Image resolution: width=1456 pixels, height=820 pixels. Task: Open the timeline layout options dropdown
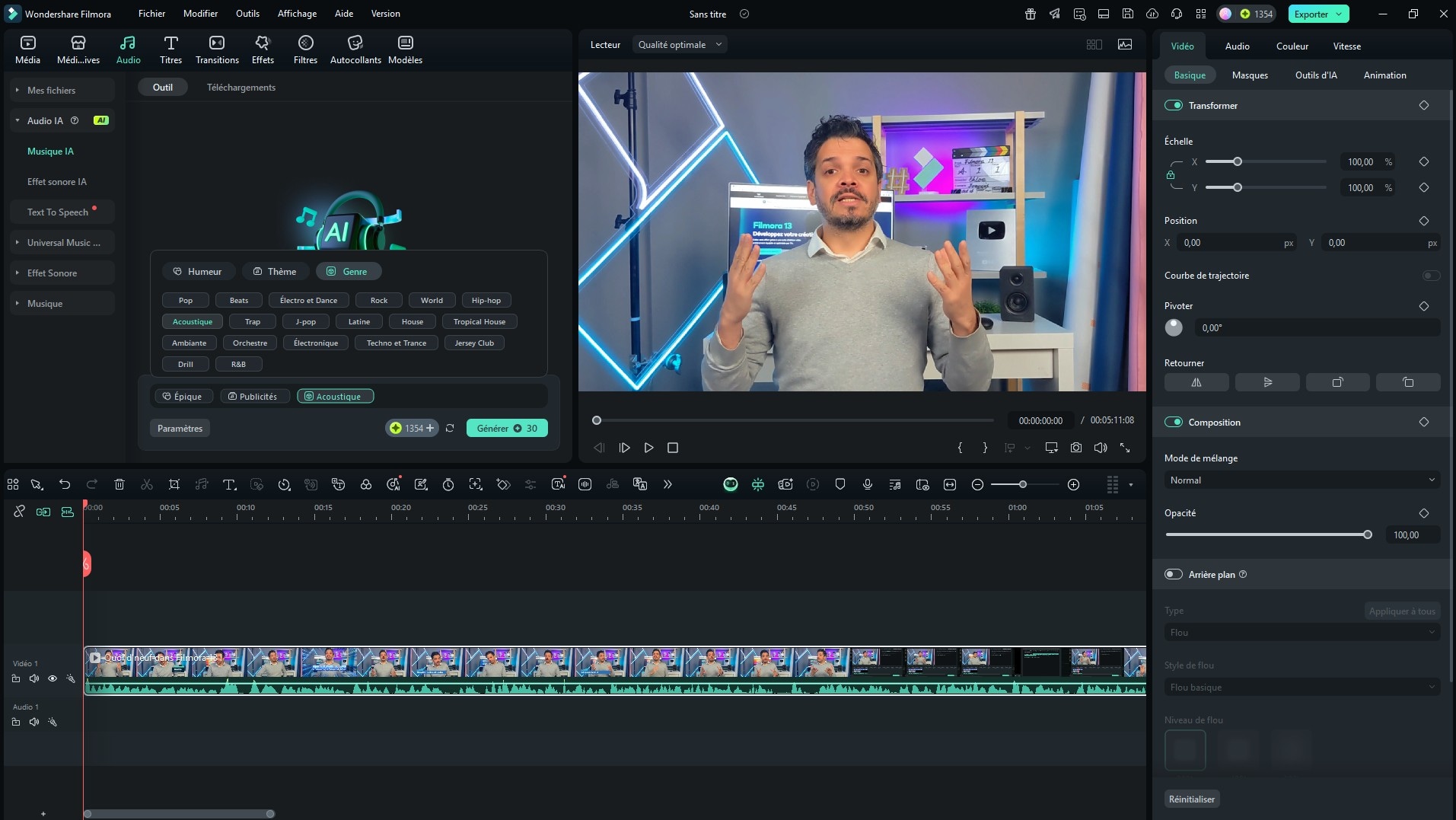click(x=1131, y=484)
